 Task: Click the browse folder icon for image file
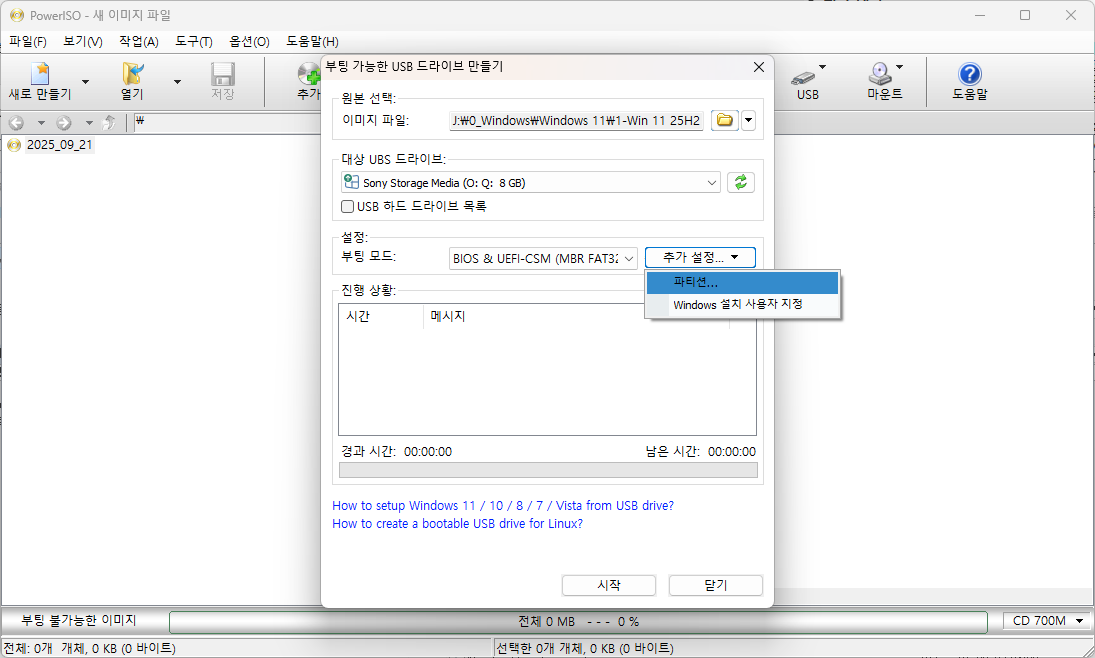[x=725, y=120]
